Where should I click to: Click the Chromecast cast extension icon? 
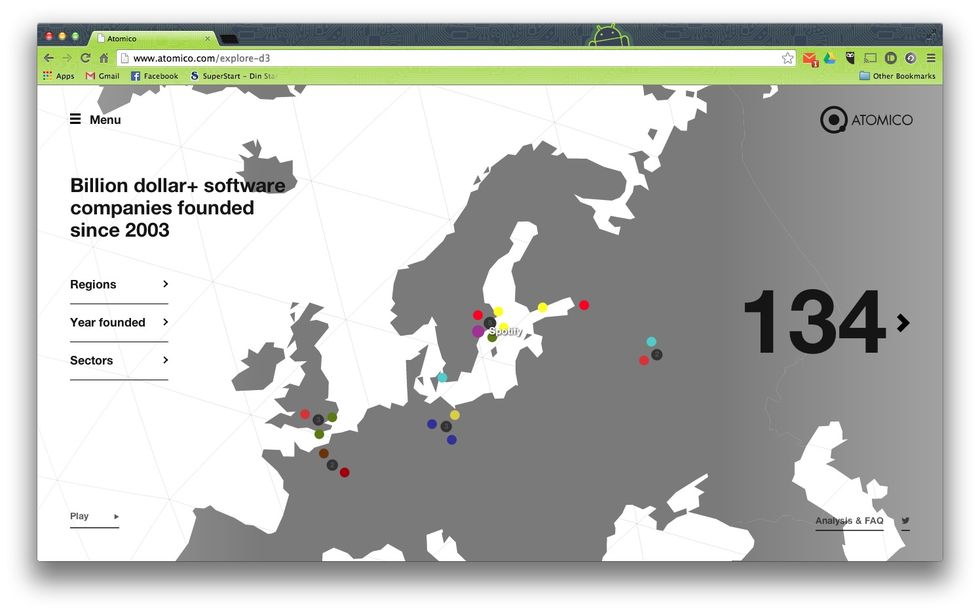click(x=870, y=58)
